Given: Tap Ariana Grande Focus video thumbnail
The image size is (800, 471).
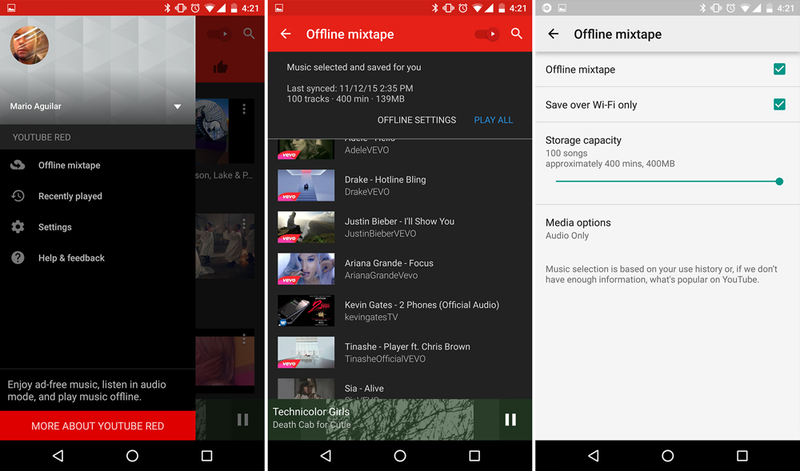Looking at the screenshot, I should pos(306,269).
